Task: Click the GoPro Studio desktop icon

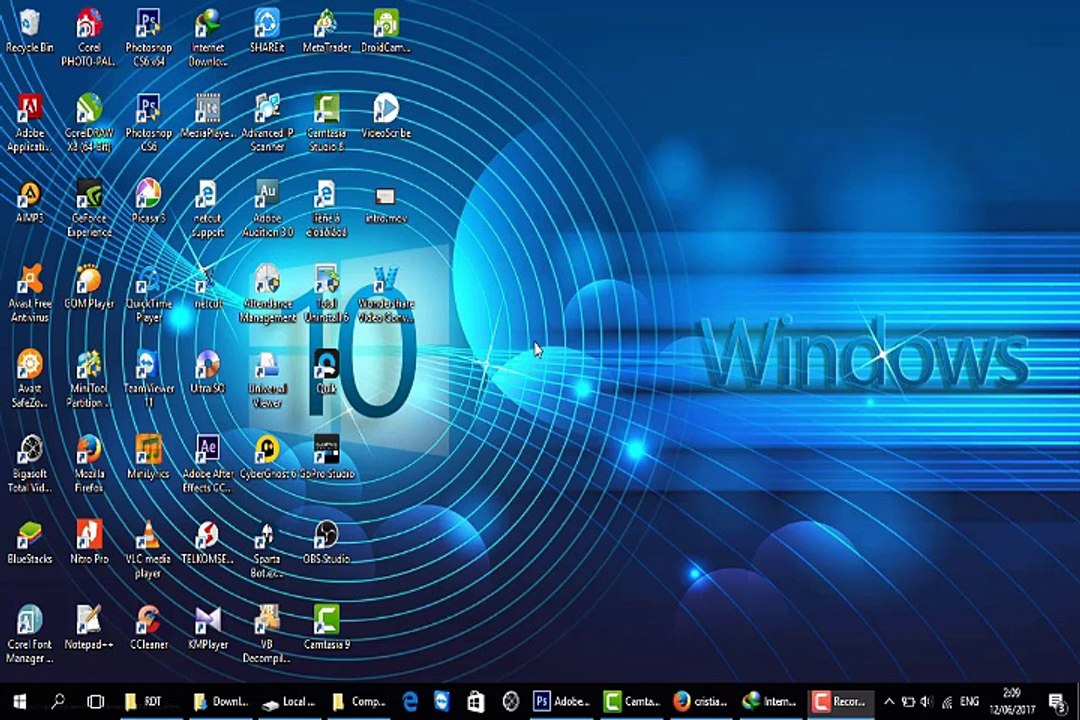Action: 326,457
